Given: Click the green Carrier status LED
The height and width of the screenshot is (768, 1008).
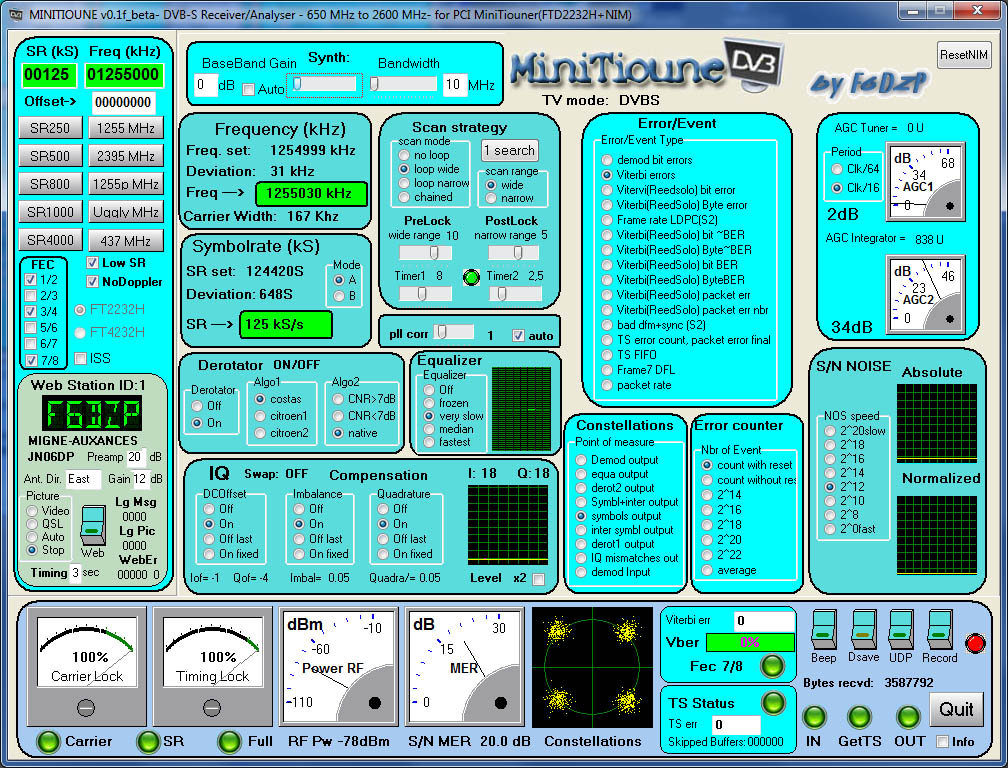Looking at the screenshot, I should click(46, 741).
